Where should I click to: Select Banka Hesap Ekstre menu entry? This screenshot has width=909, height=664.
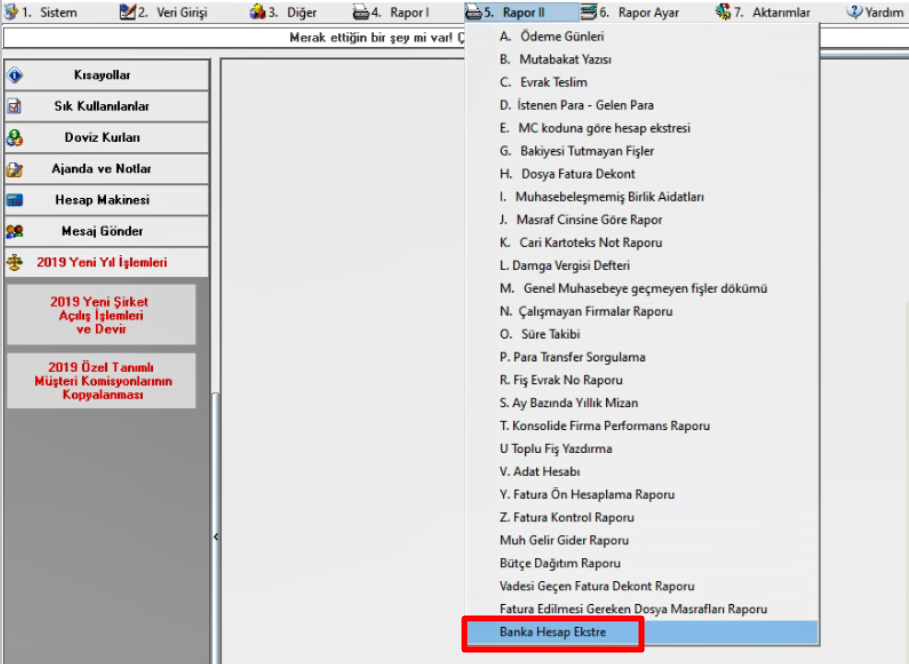pyautogui.click(x=553, y=632)
